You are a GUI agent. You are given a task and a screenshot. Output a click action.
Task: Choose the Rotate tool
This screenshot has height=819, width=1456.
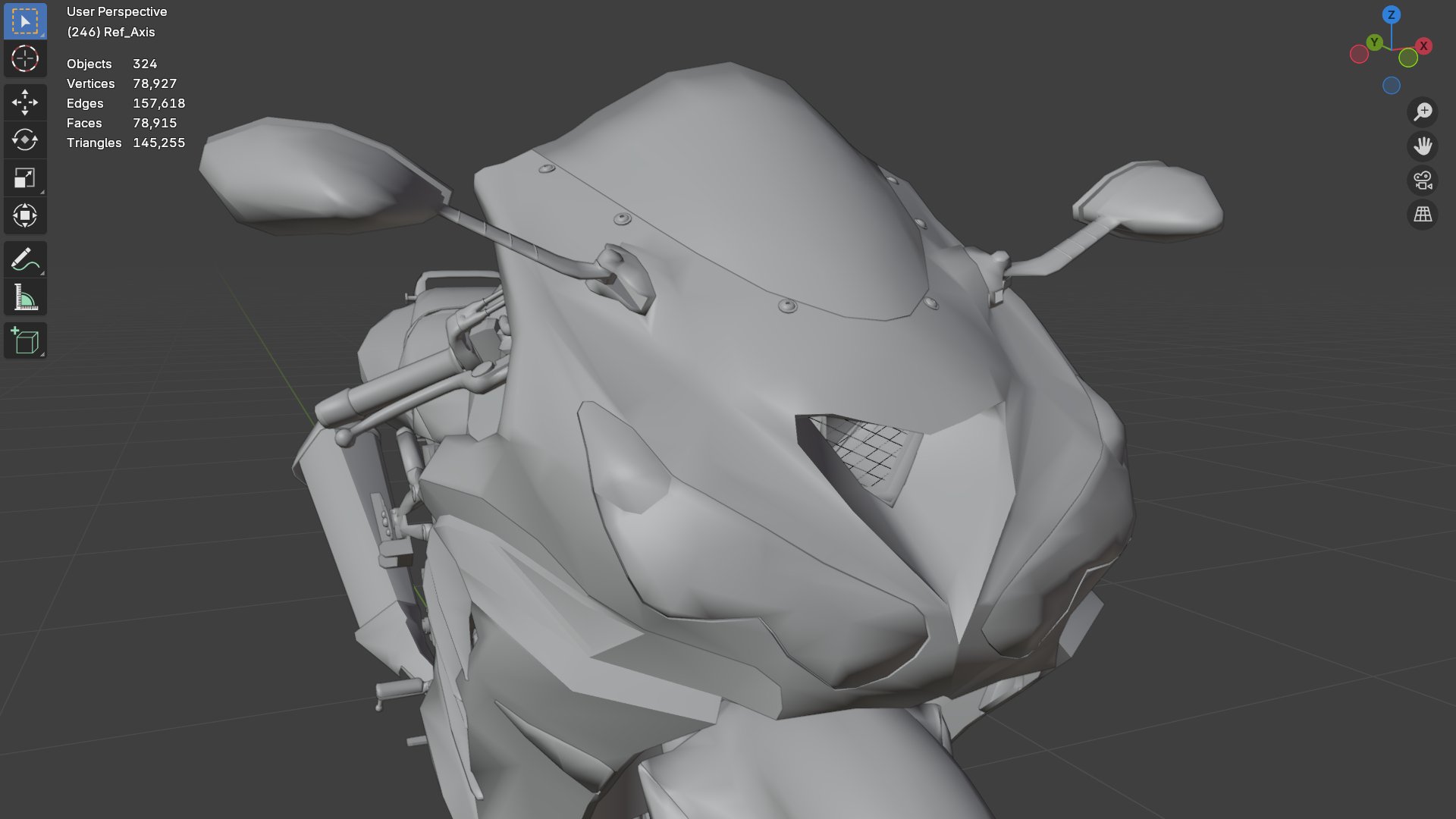(x=25, y=140)
